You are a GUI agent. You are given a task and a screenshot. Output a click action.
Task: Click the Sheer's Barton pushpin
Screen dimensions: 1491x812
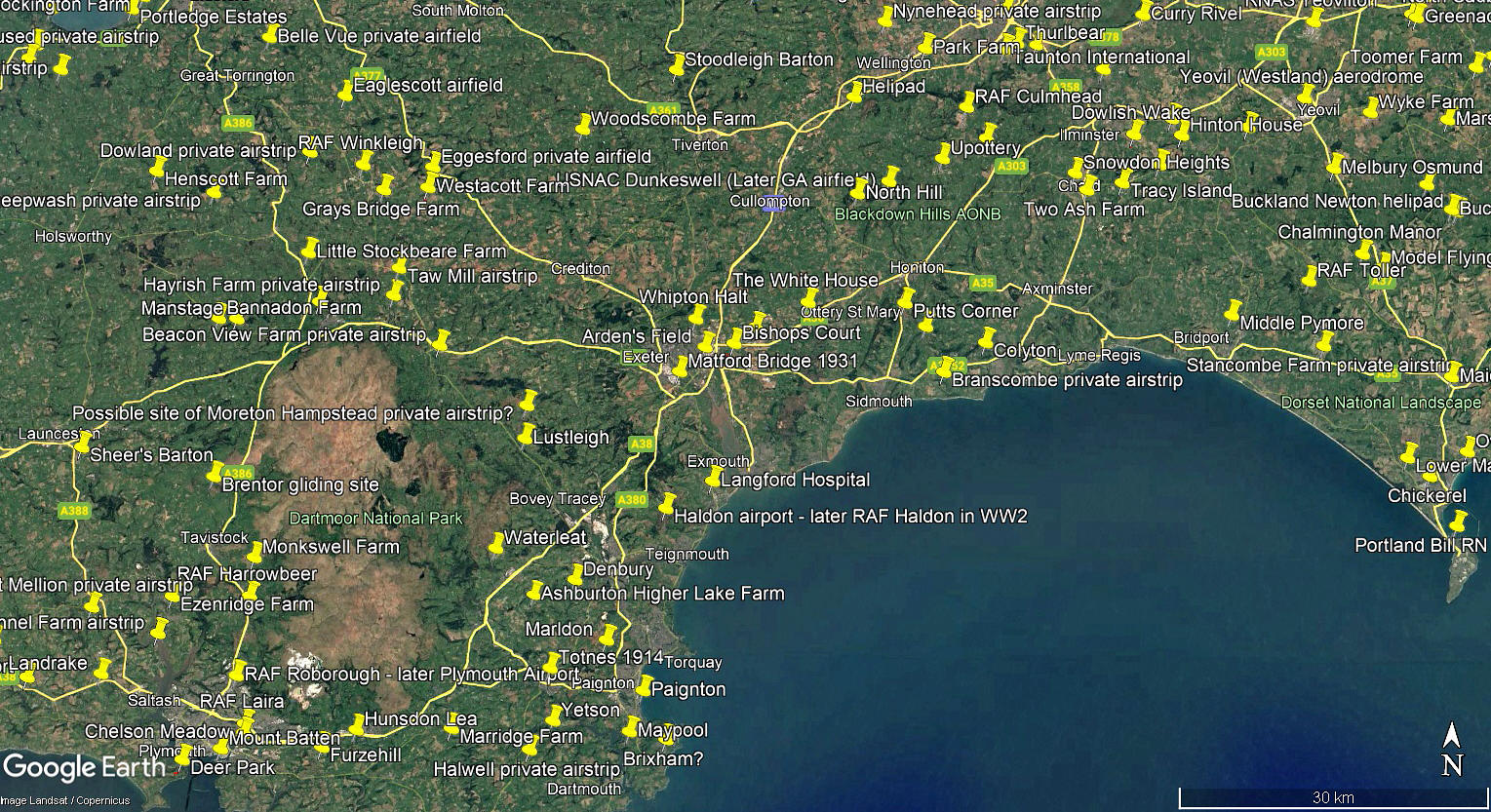[x=83, y=444]
